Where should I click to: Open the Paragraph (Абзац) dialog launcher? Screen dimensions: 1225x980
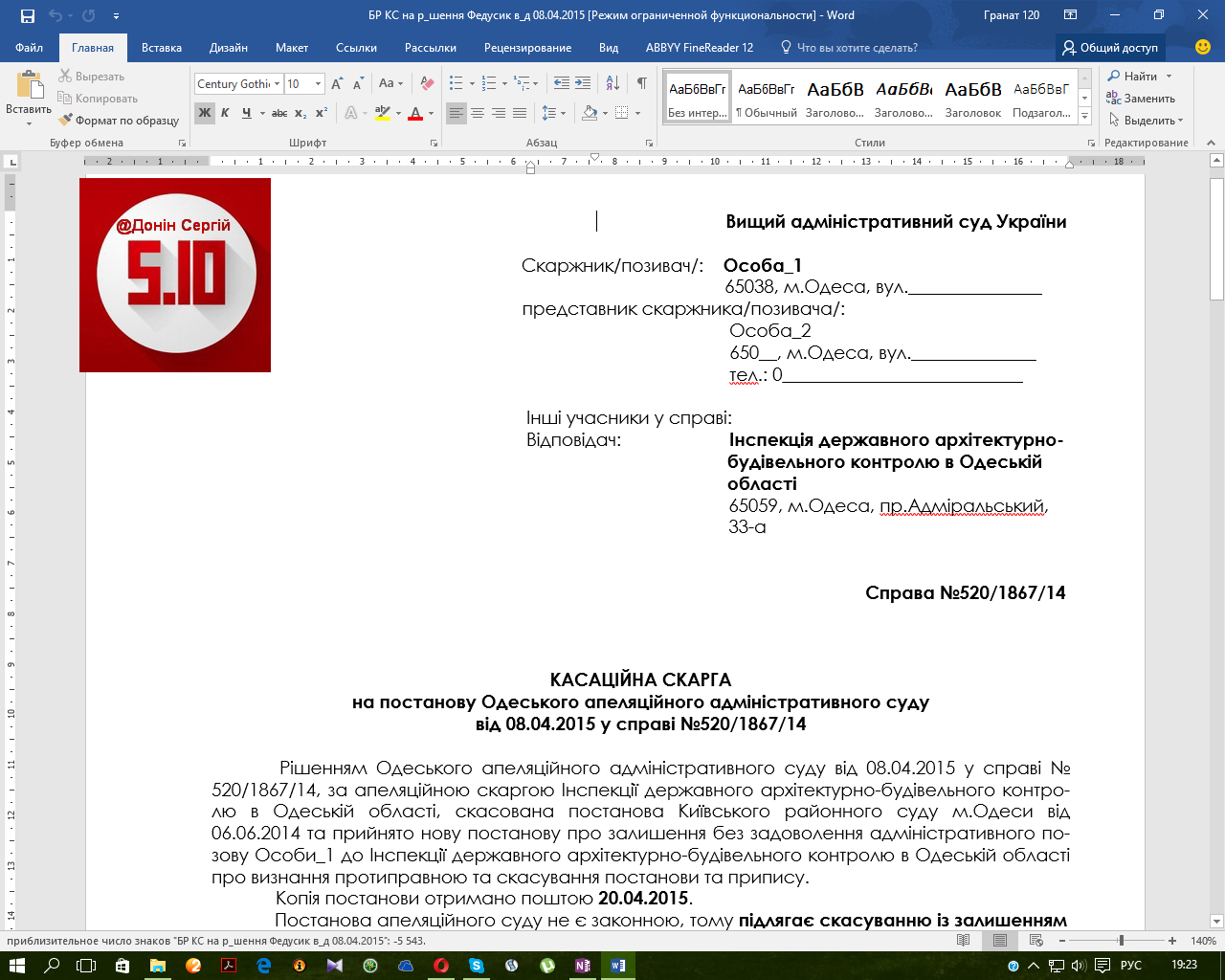click(x=650, y=143)
